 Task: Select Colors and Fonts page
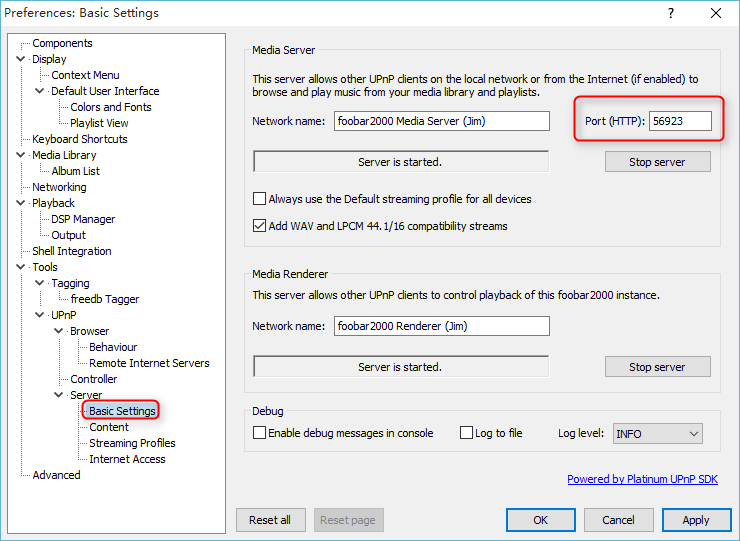pyautogui.click(x=111, y=107)
